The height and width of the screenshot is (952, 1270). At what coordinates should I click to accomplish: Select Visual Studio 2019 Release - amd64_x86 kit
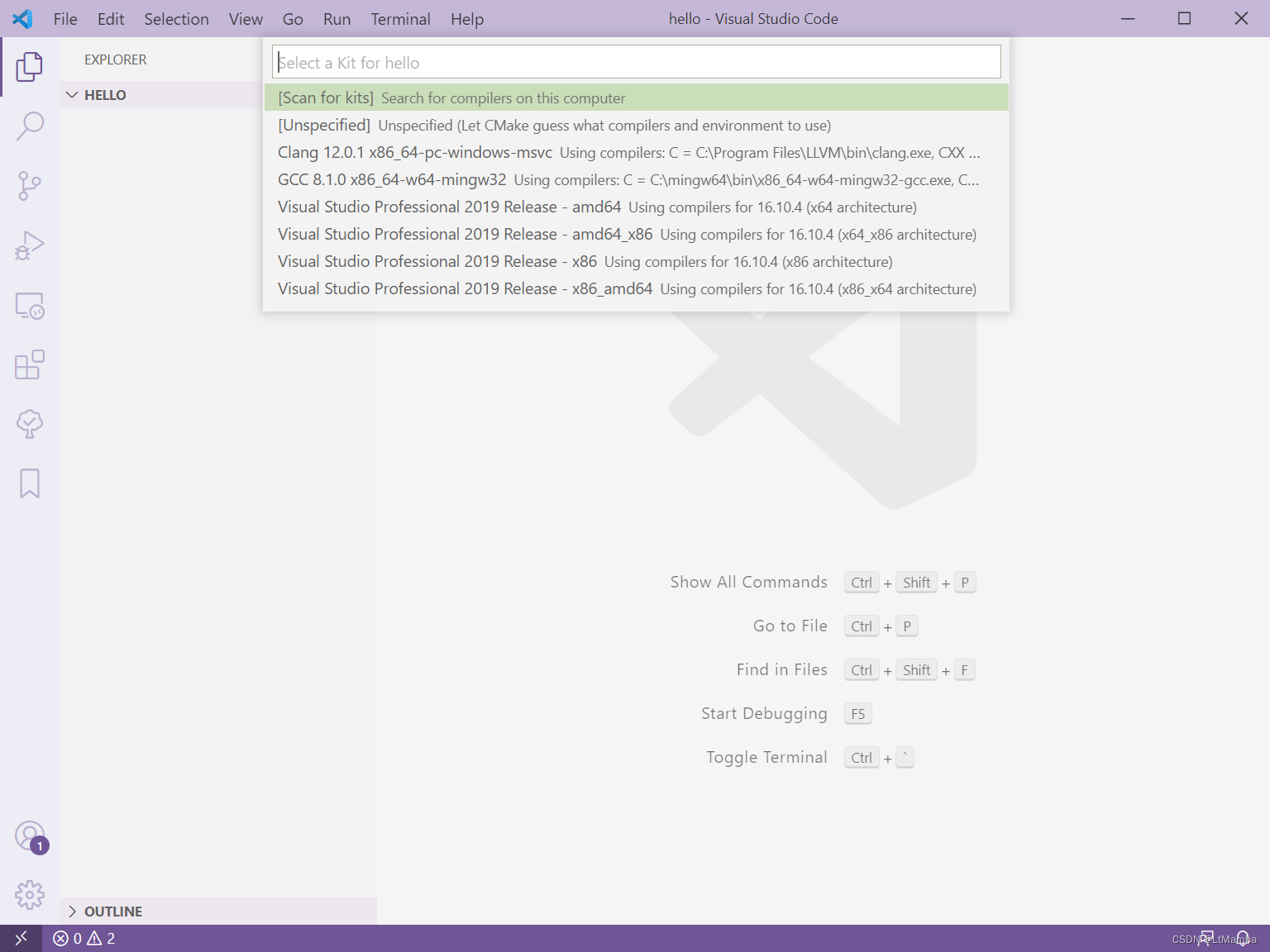(x=637, y=234)
